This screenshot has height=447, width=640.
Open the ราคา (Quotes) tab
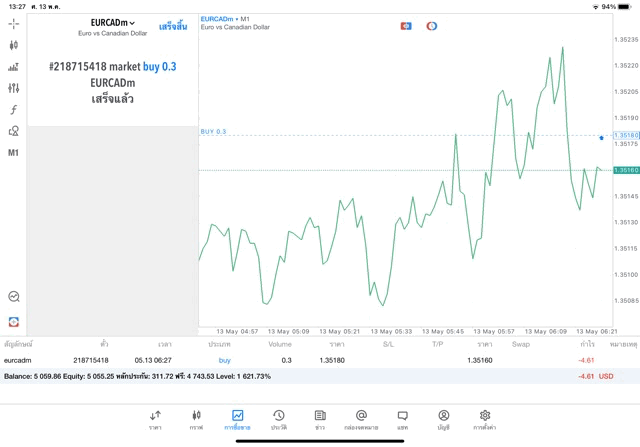(155, 420)
